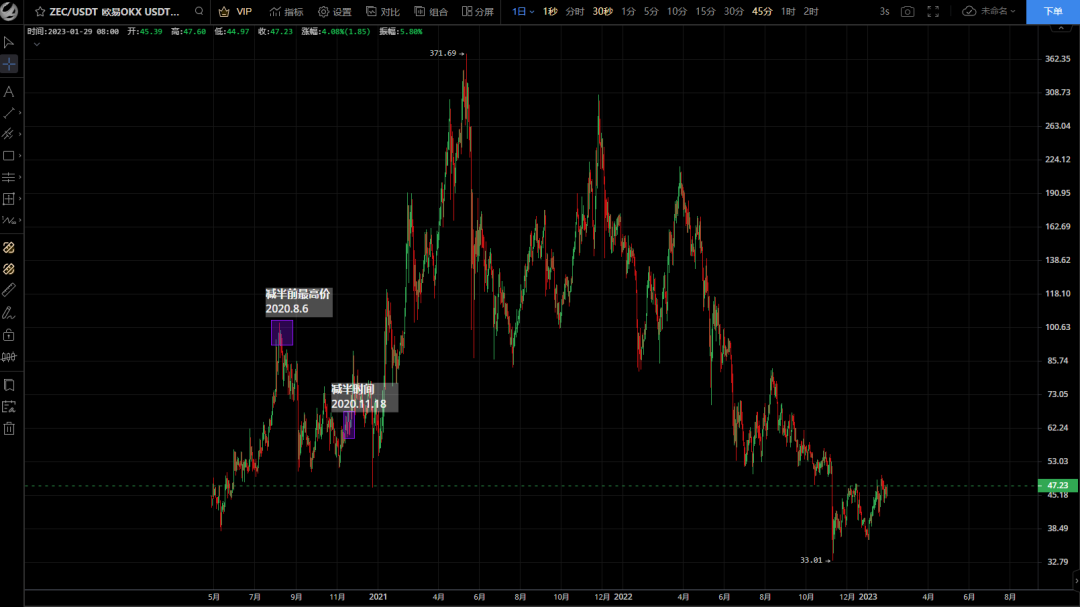The image size is (1080, 607).
Task: Switch to the 45分 timeframe
Action: [762, 11]
